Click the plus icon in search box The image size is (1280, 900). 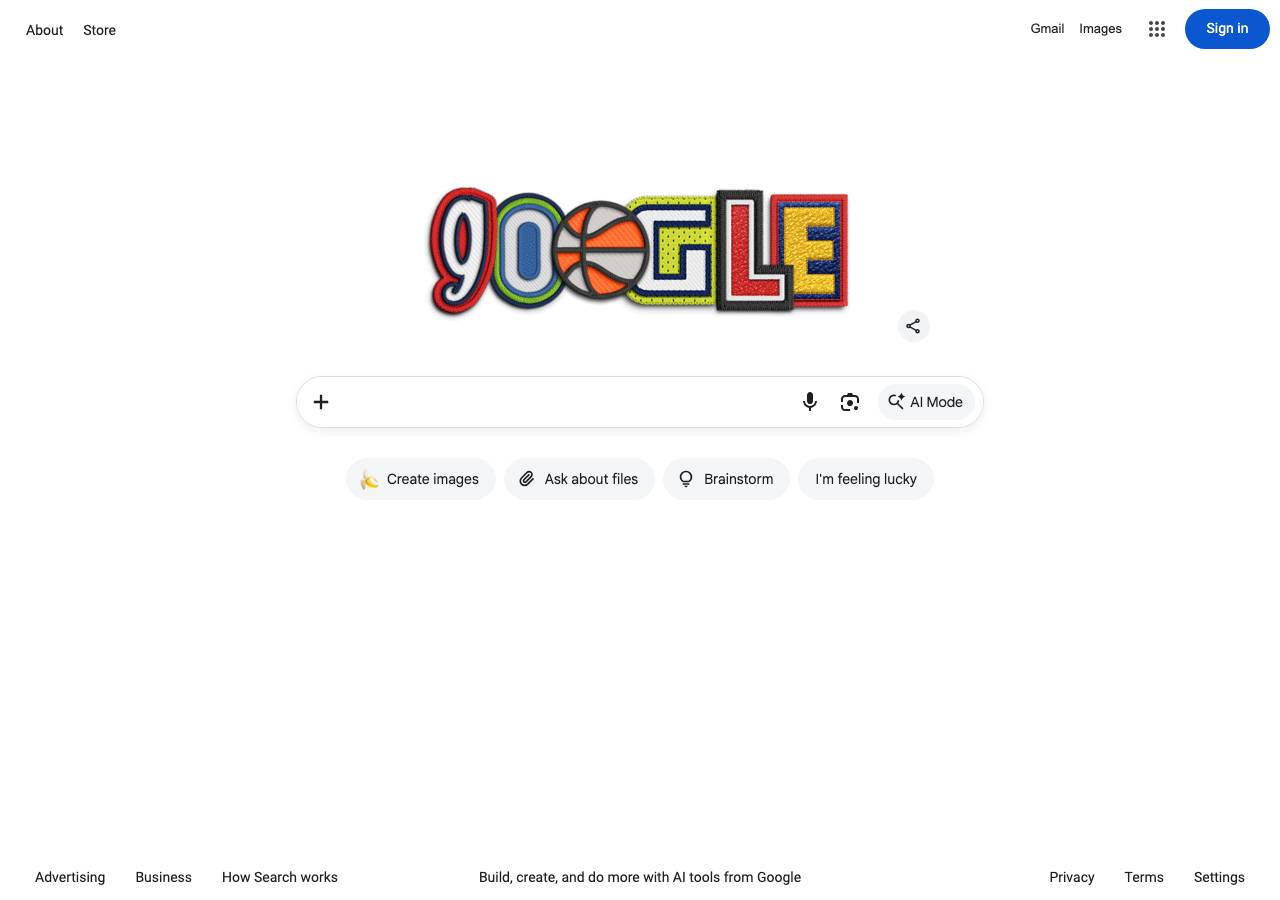point(321,402)
